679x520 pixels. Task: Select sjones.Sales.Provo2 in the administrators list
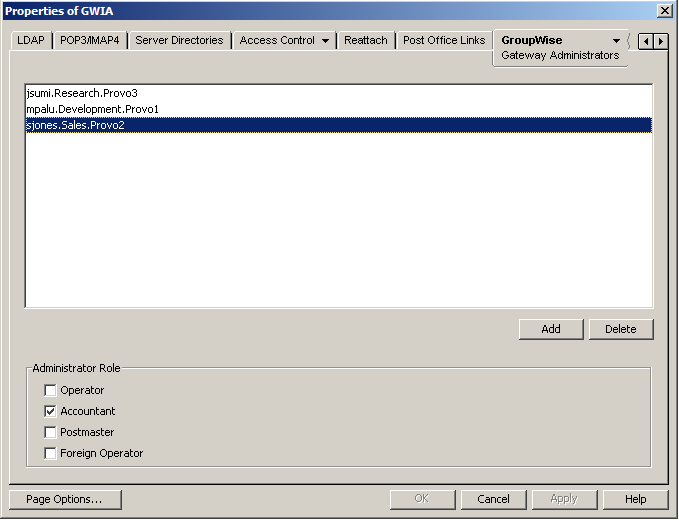[x=339, y=125]
